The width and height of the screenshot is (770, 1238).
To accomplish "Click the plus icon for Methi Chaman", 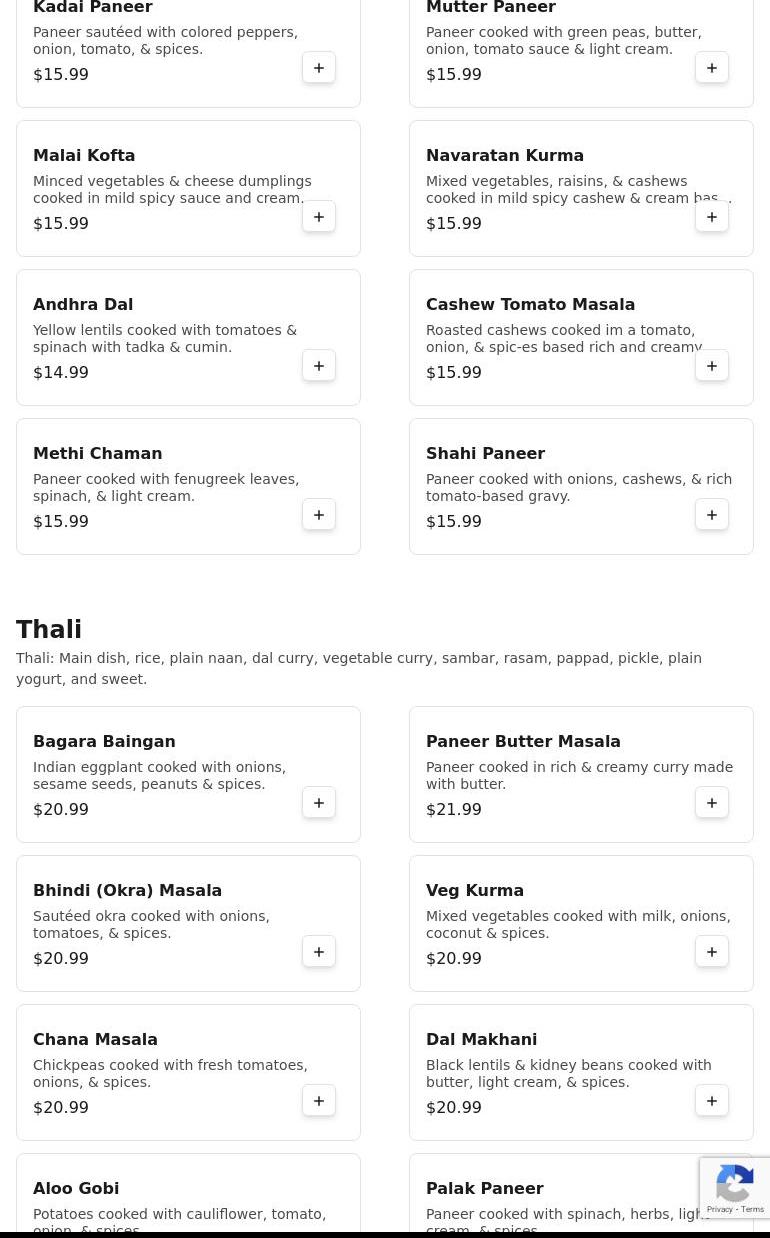I will point(319,515).
